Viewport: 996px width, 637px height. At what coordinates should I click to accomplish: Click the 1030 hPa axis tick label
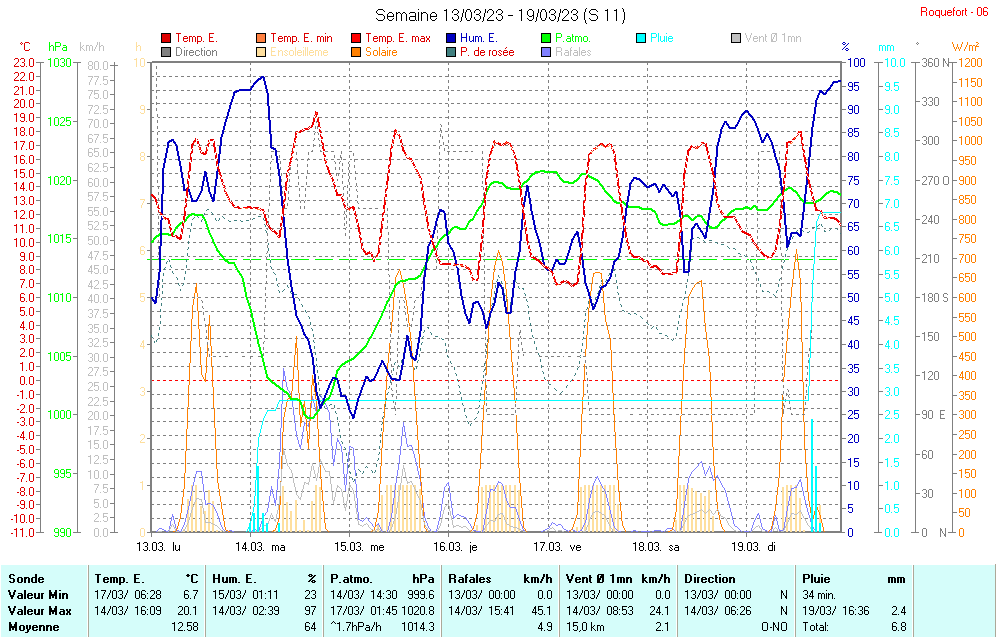60,63
